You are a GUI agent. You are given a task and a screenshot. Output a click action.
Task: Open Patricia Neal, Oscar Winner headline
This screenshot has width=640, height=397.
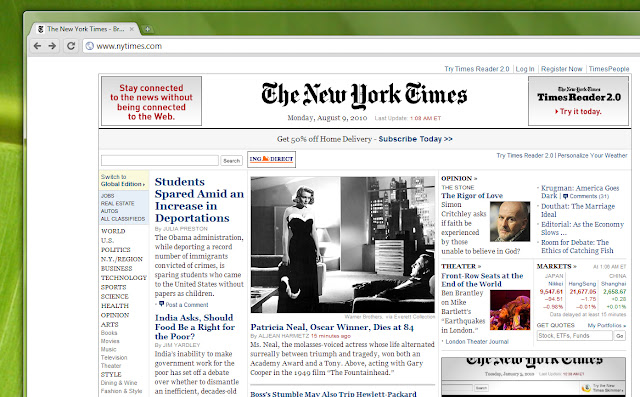click(x=332, y=327)
